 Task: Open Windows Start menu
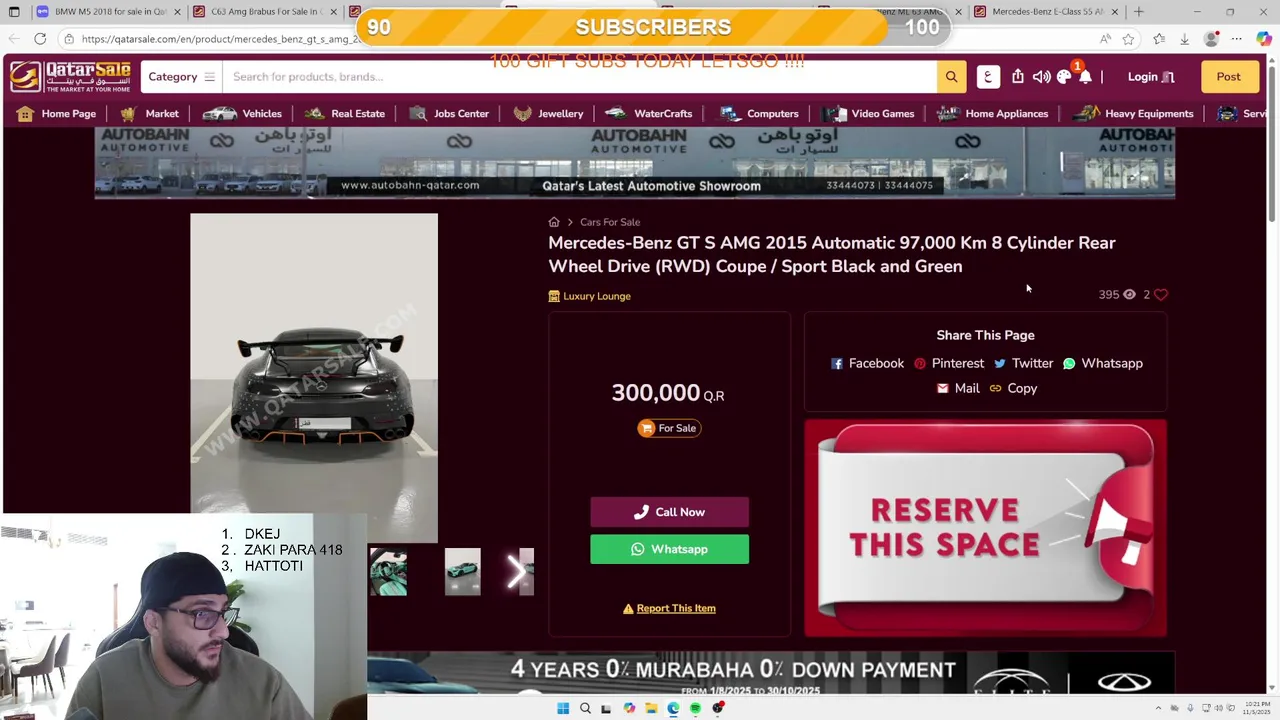pyautogui.click(x=563, y=708)
